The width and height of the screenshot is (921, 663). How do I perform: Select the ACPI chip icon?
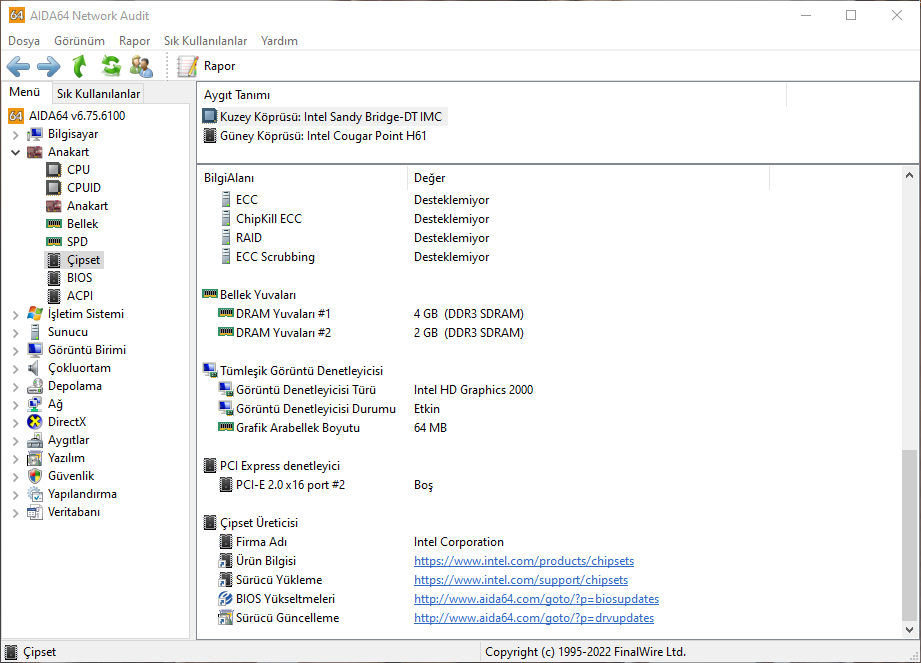53,296
